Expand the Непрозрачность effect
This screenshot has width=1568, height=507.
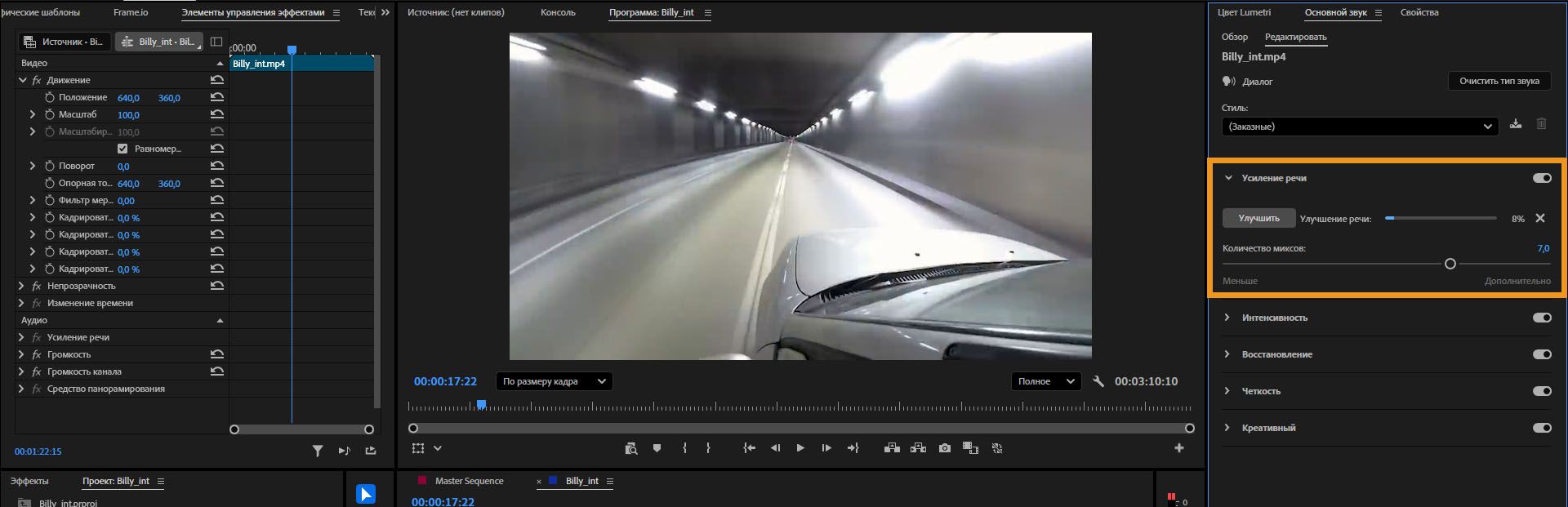(x=21, y=286)
